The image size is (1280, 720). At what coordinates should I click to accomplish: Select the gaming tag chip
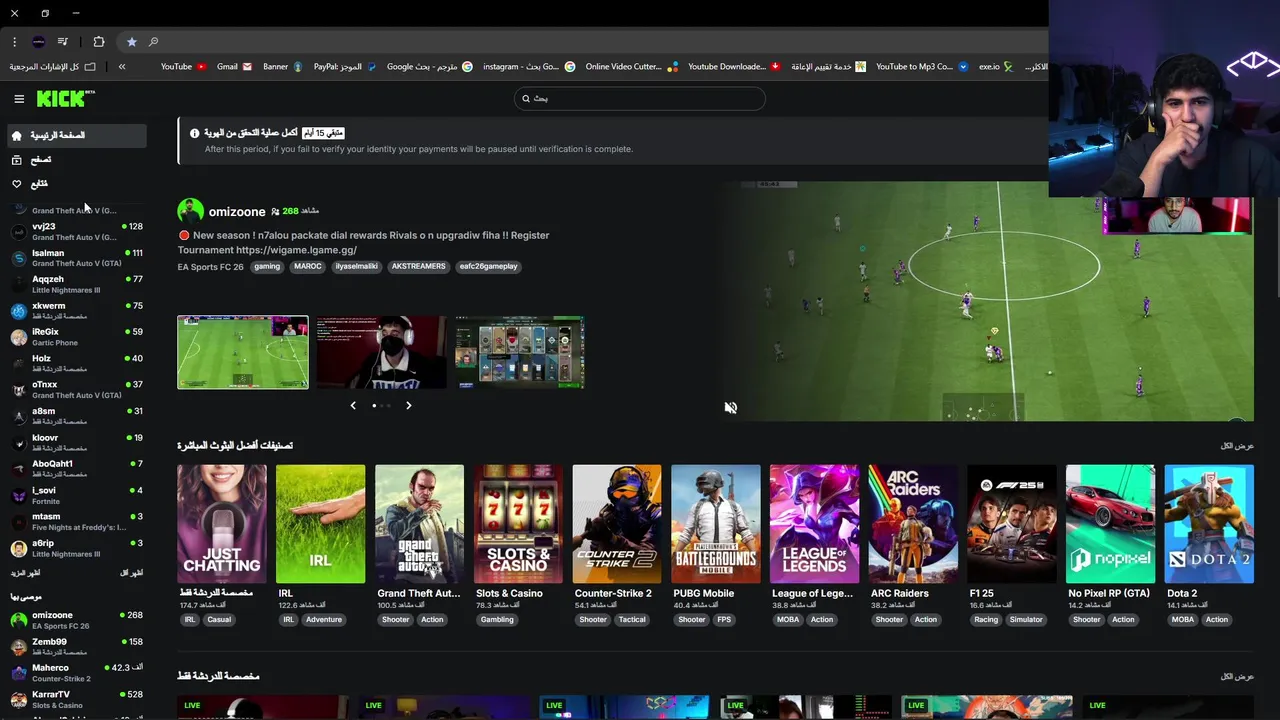(x=267, y=267)
